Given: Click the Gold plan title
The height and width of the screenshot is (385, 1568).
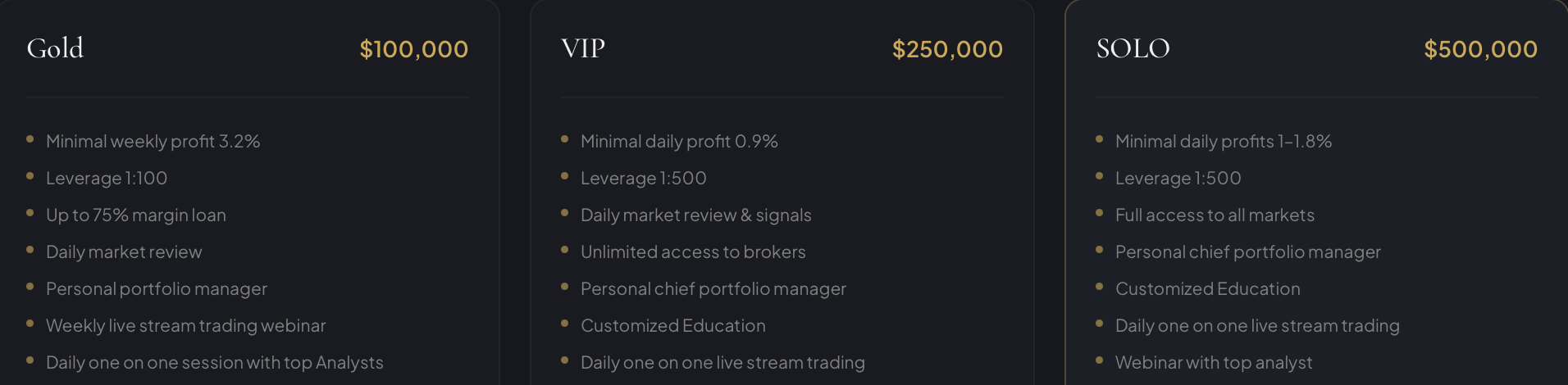Looking at the screenshot, I should click(55, 48).
